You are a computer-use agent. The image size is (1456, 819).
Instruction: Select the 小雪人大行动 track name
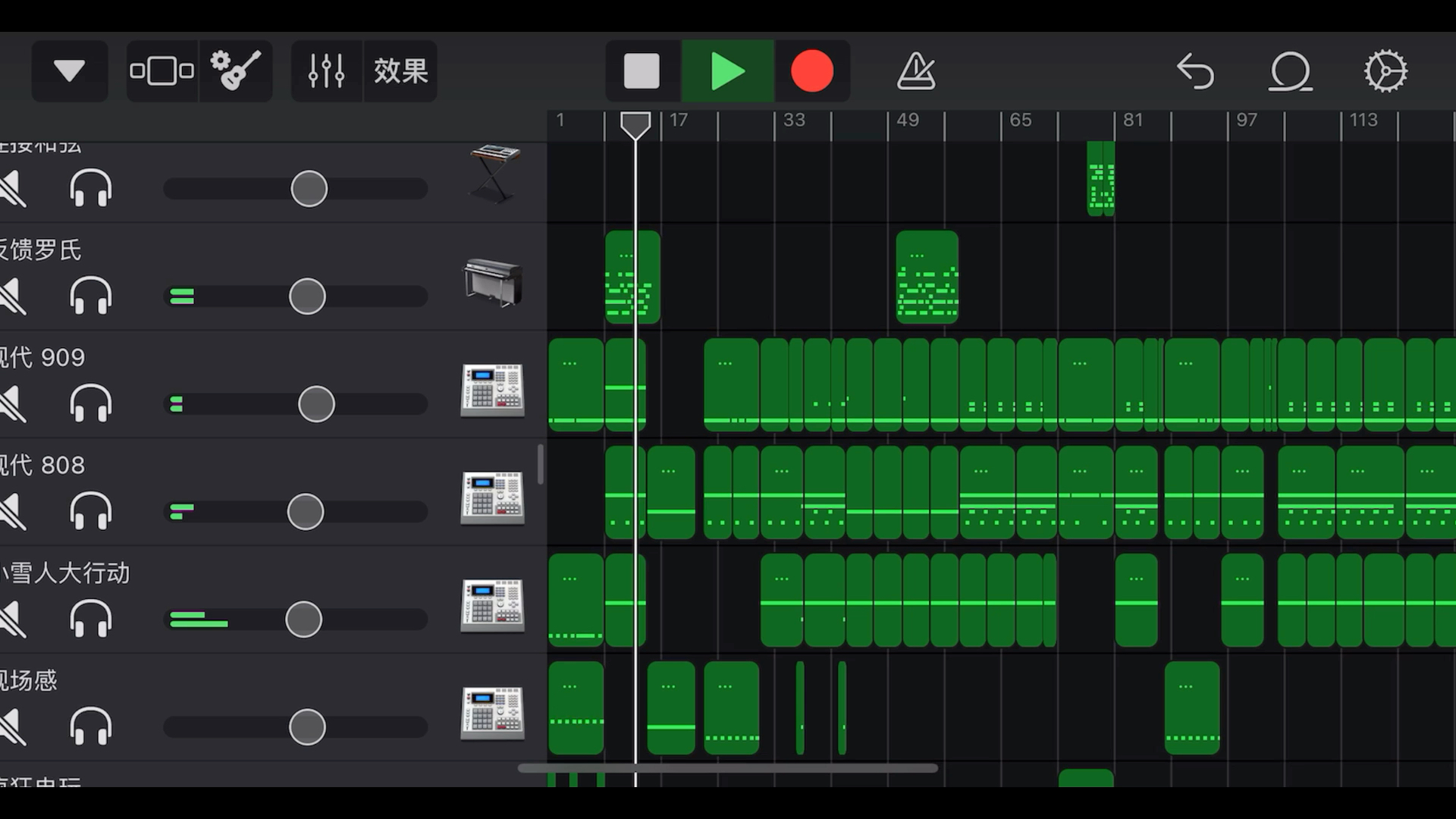(65, 573)
